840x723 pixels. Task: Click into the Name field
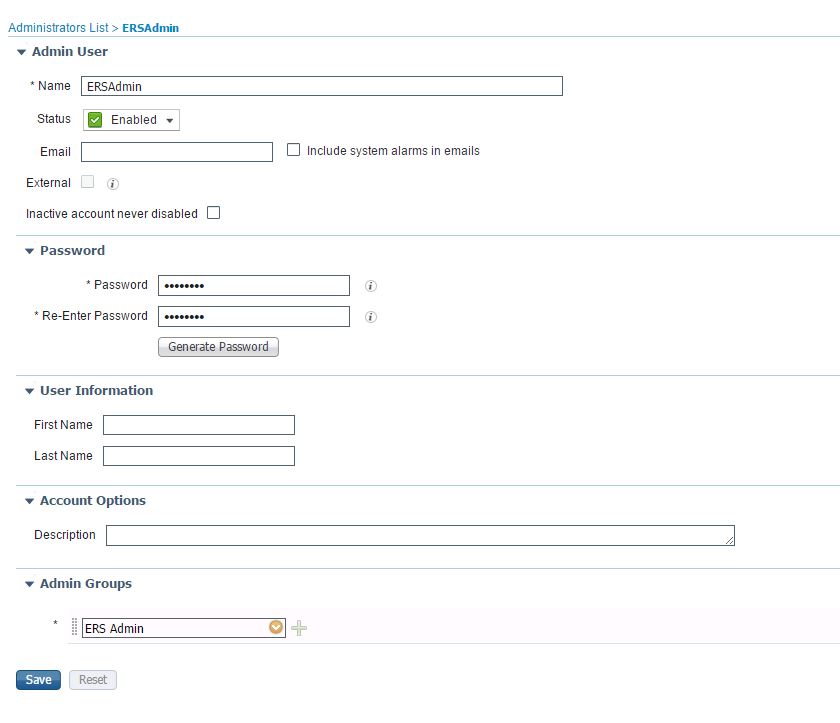pos(321,86)
